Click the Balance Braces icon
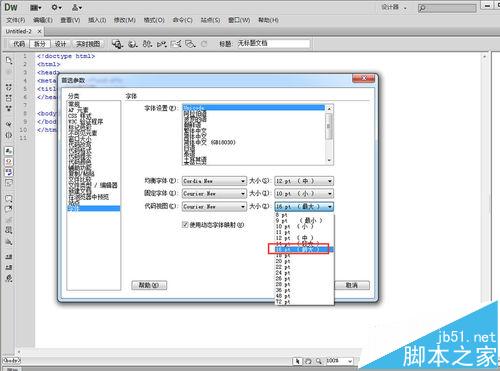Screen dimensions: 500x371 [9, 135]
